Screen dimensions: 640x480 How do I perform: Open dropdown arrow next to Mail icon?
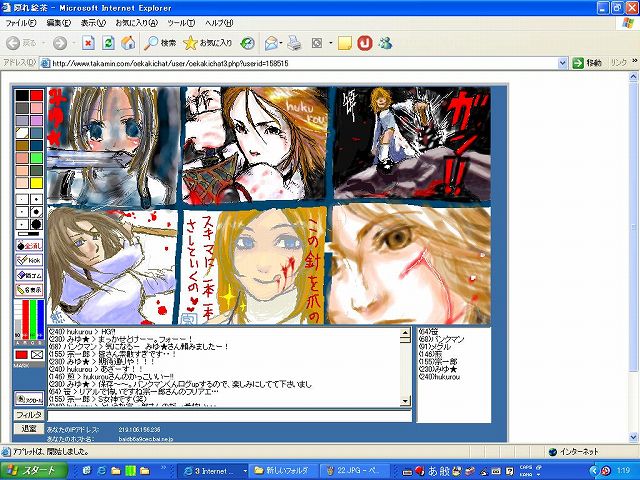[x=281, y=43]
